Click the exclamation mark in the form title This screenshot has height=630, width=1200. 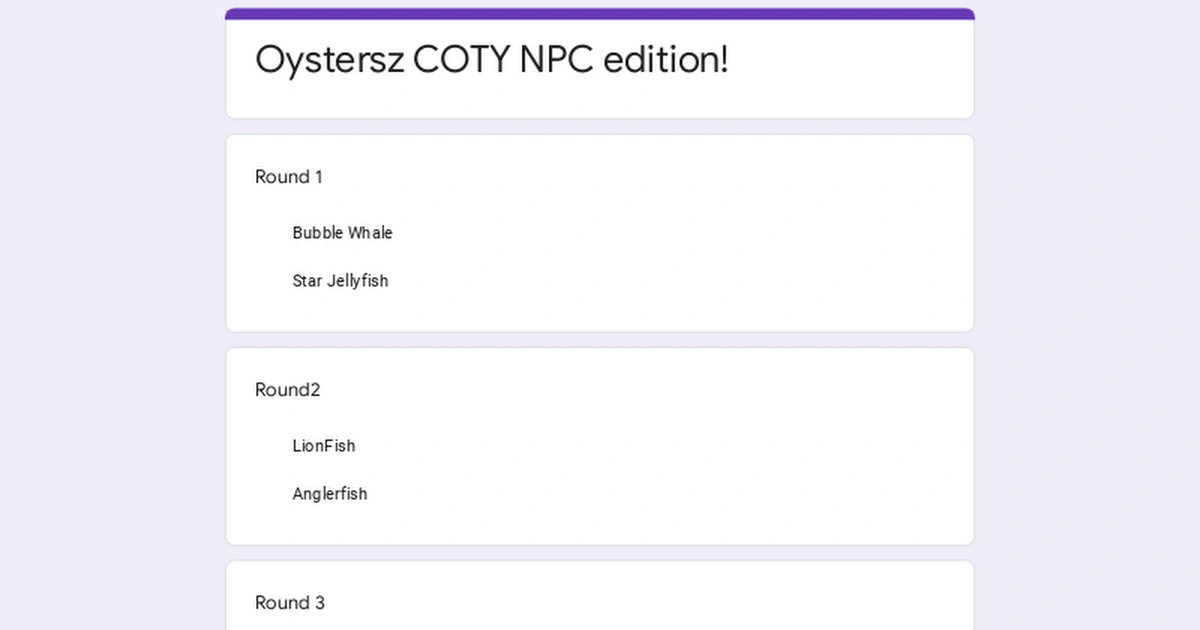click(x=723, y=59)
